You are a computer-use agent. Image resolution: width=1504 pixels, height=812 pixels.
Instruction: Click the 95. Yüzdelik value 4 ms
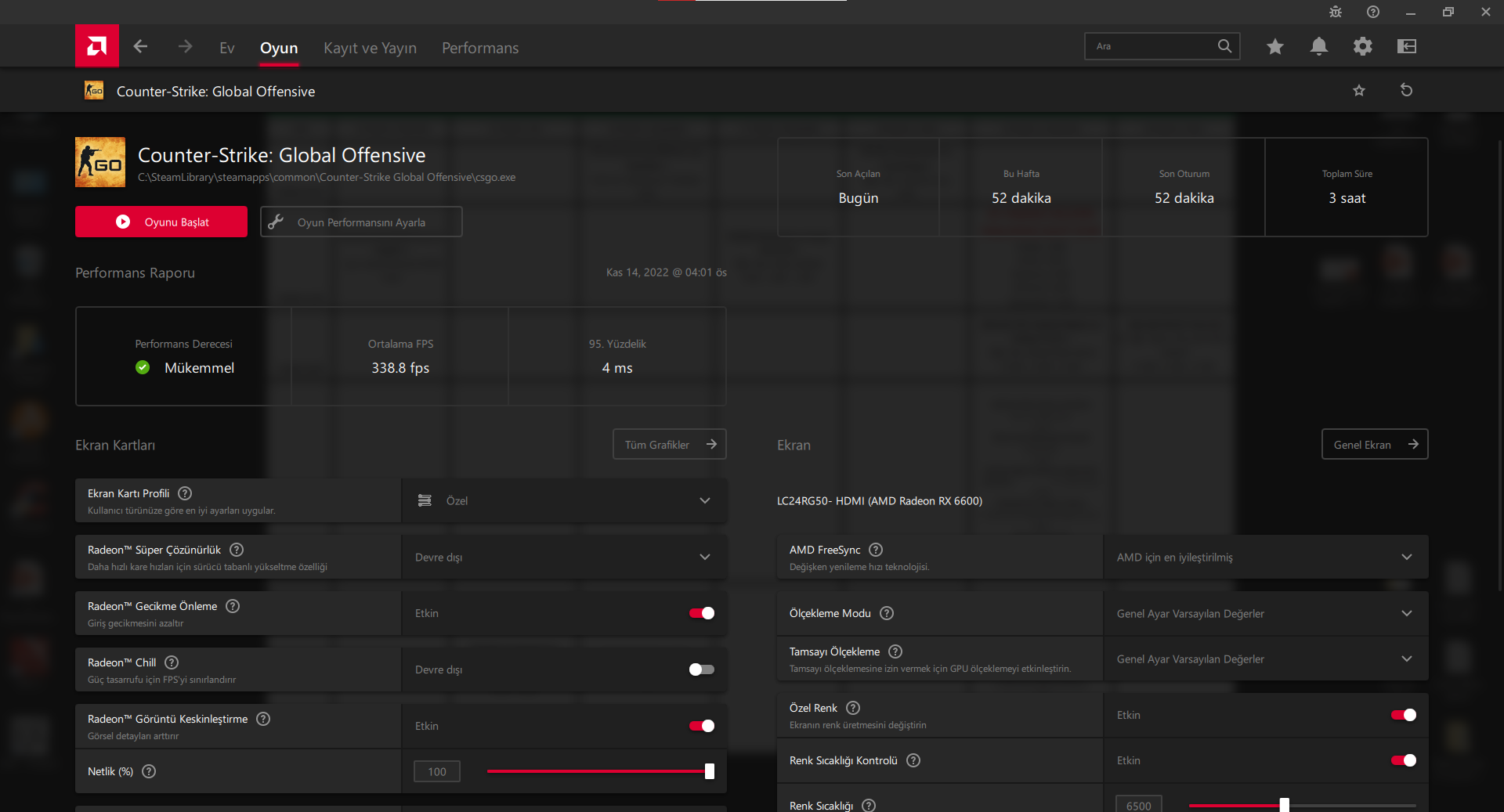pos(617,368)
